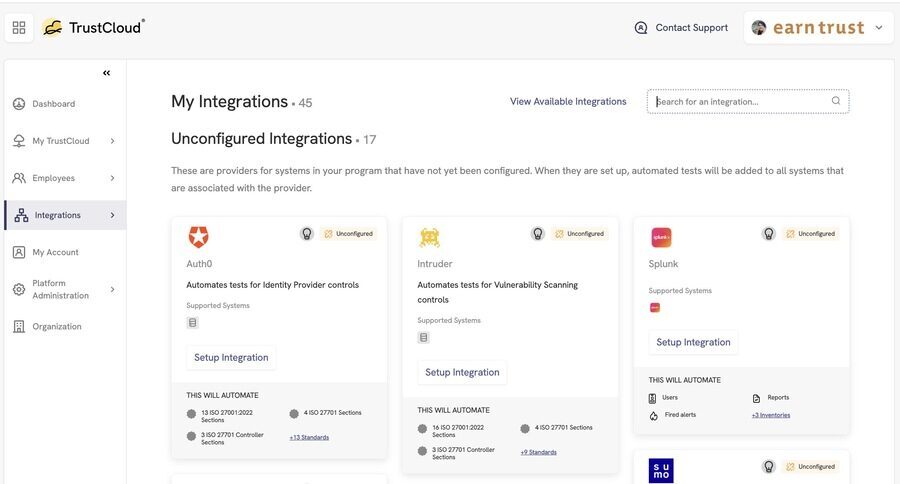Click Setup Integration for Auth0
Viewport: 900px width, 484px height.
click(x=231, y=357)
